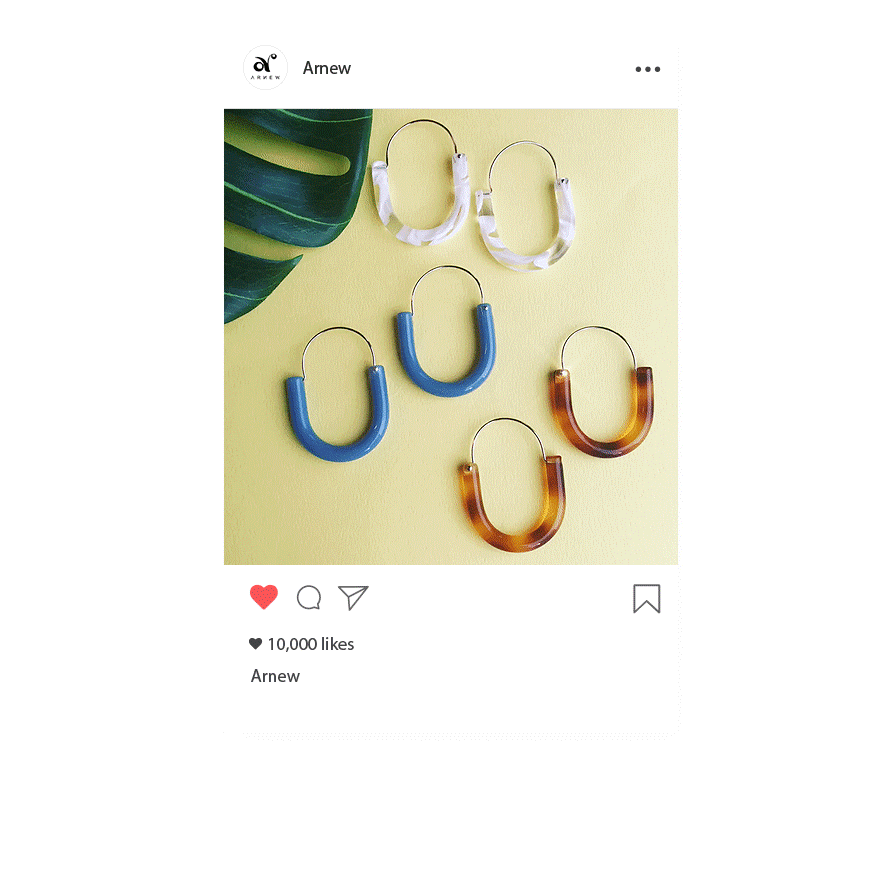Click the gold wire of center blue earring
Screen dimensions: 896x872
pyautogui.click(x=446, y=270)
